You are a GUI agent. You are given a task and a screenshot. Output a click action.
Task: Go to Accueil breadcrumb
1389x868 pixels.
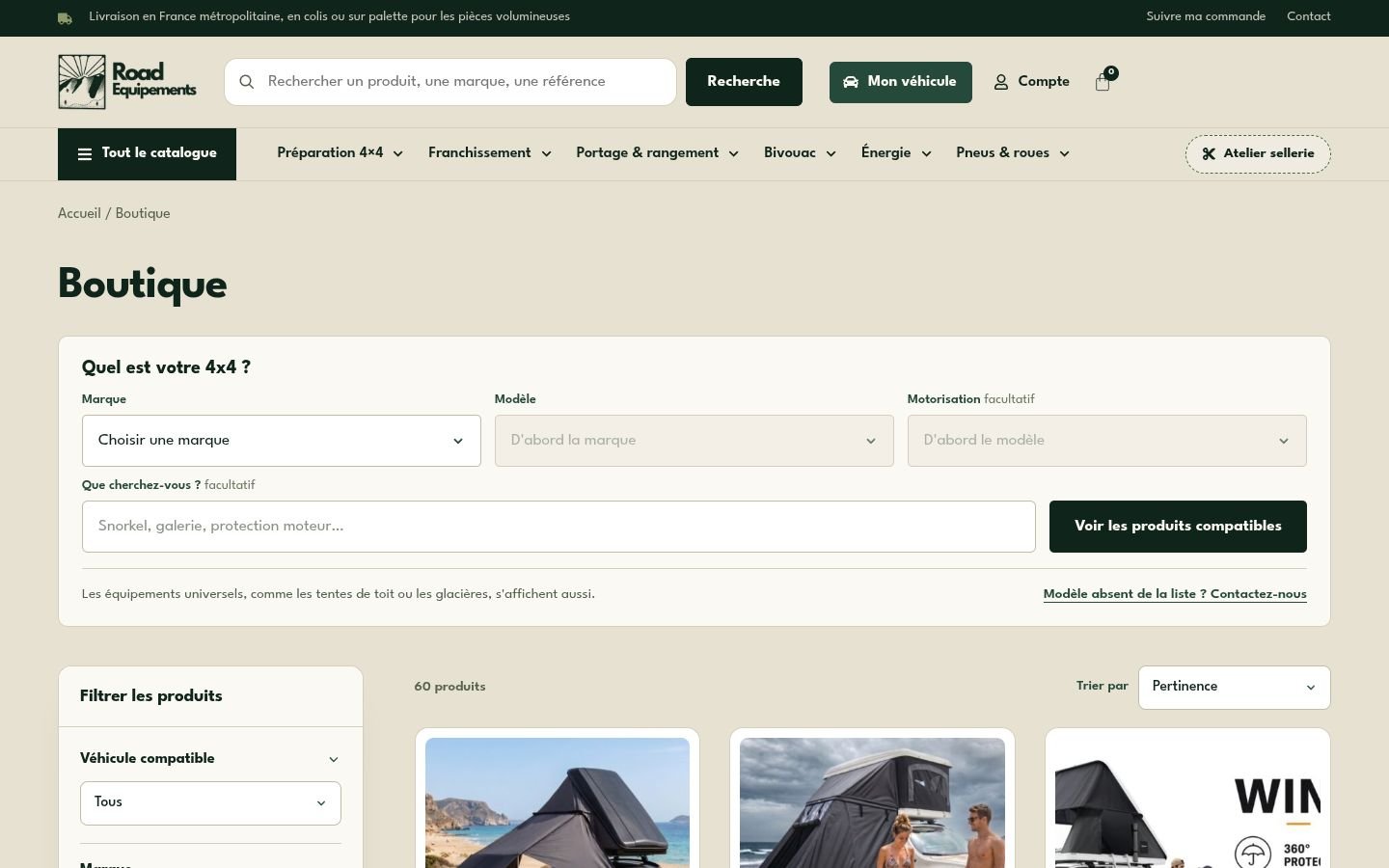click(79, 214)
